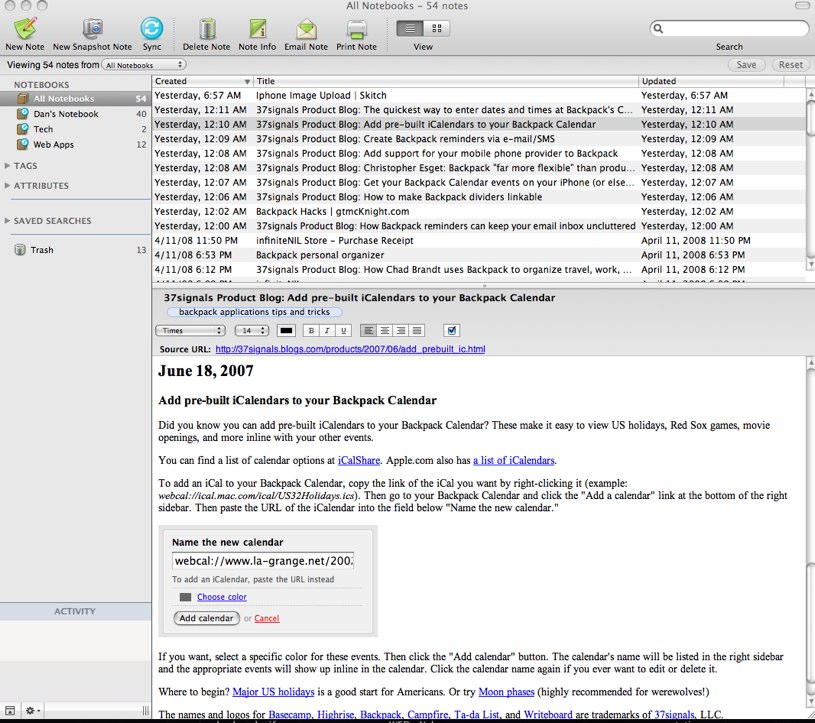Open the Moon phases link
The height and width of the screenshot is (723, 815).
[506, 692]
